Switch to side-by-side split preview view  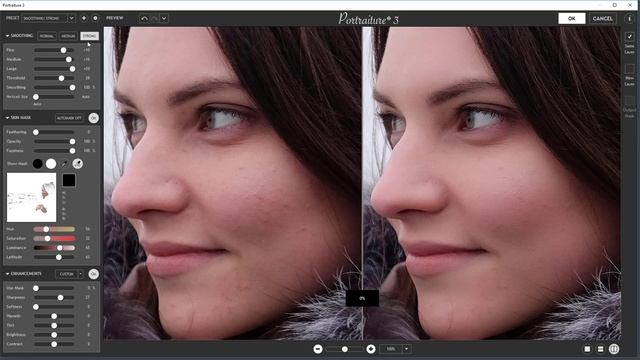tap(614, 349)
